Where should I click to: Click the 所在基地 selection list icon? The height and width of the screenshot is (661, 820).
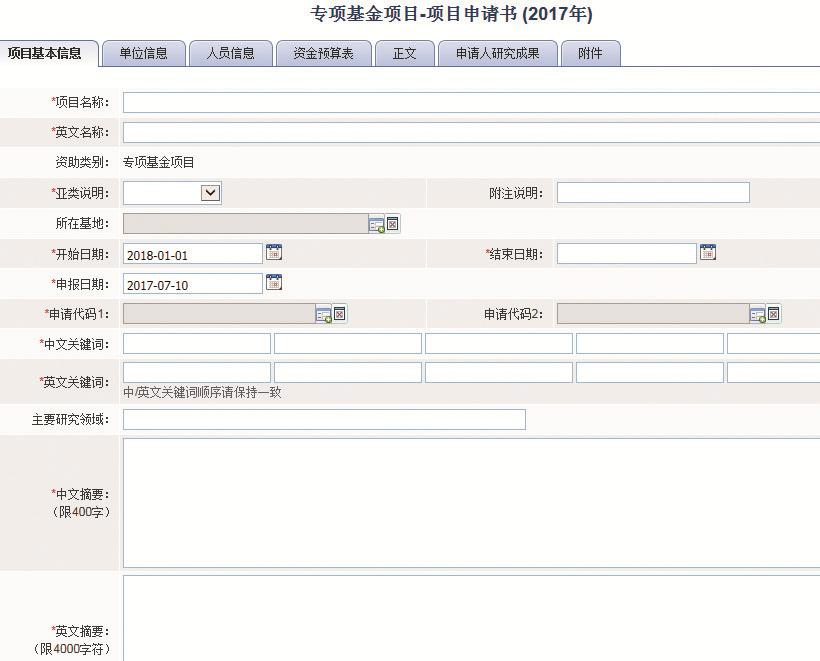click(376, 224)
